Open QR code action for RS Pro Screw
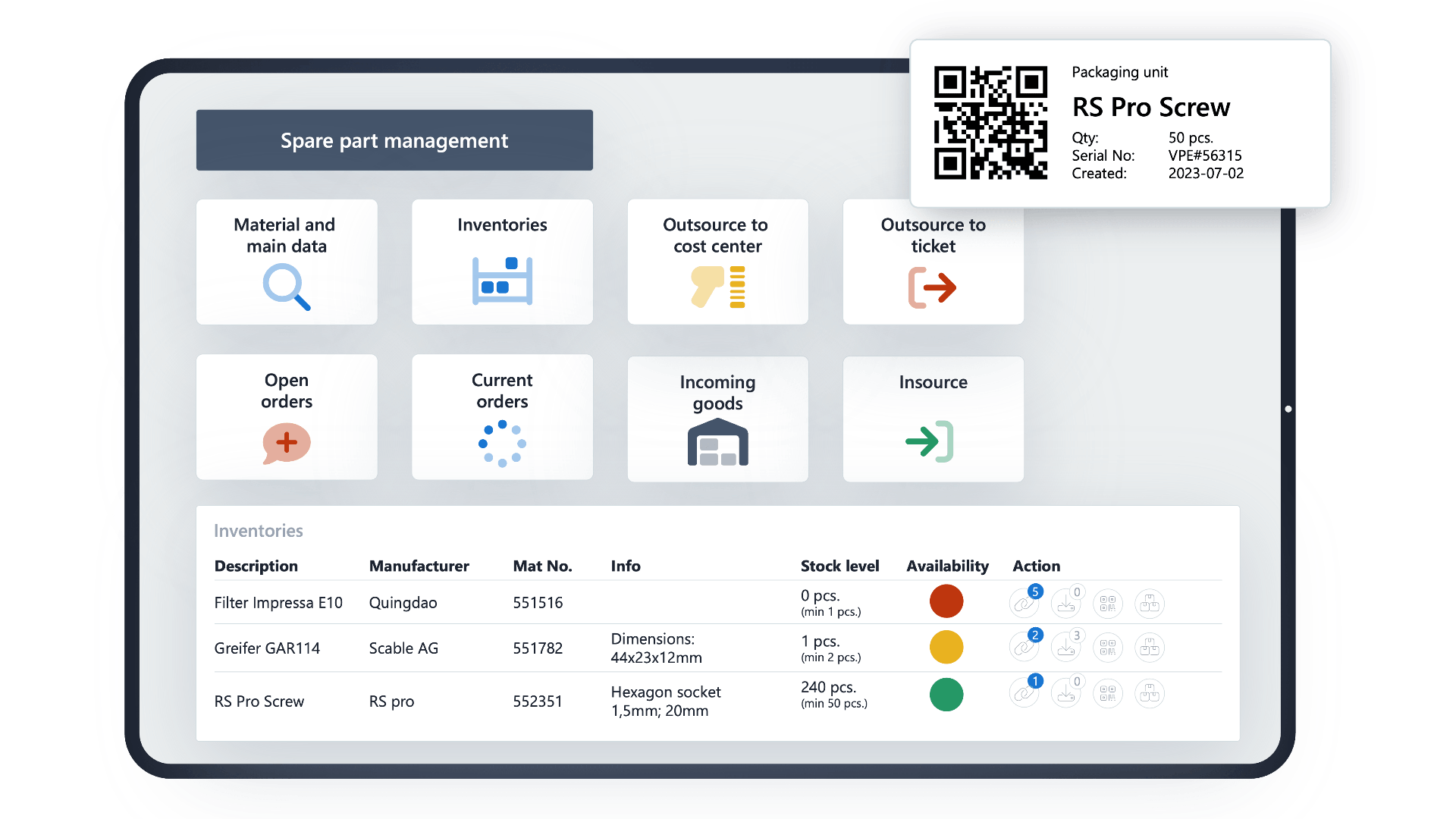1456x819 pixels. [x=1108, y=694]
